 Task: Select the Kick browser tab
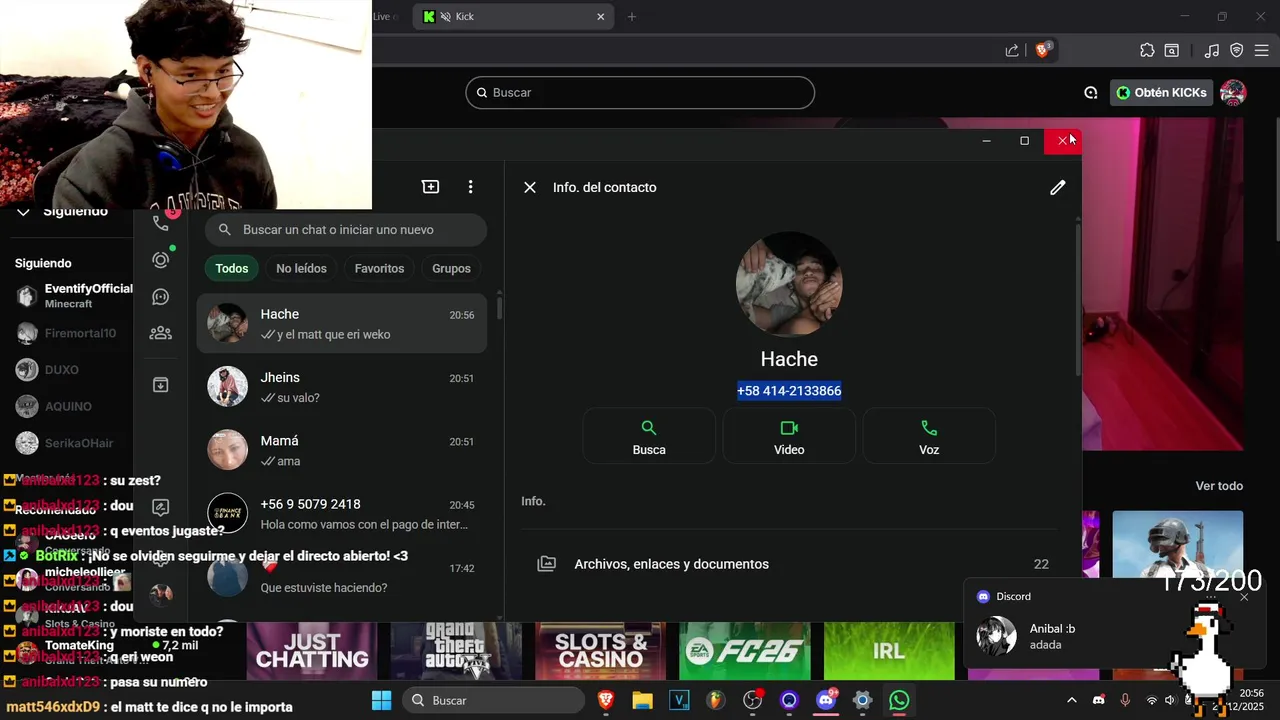point(513,16)
